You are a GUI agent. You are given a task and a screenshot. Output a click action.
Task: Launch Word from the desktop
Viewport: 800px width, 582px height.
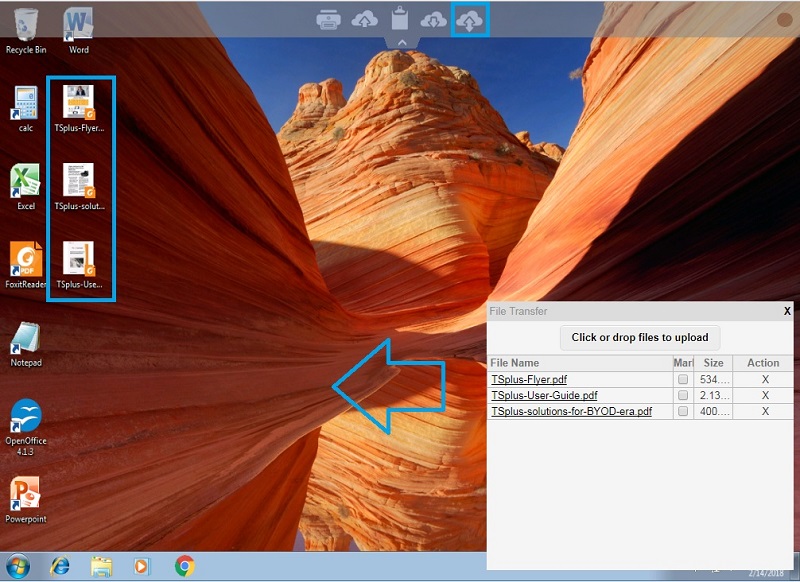pyautogui.click(x=78, y=22)
